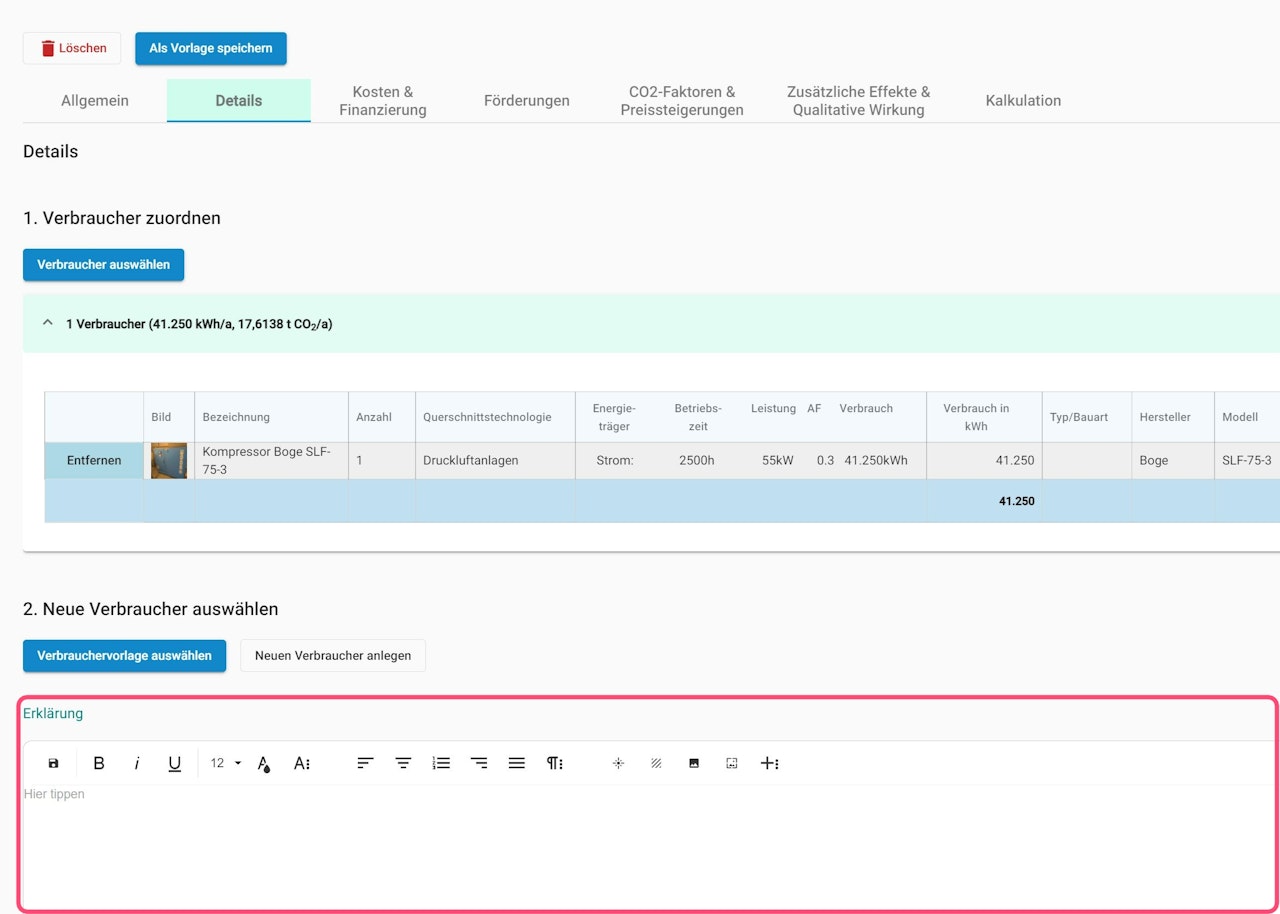Toggle italic text formatting
1280x914 pixels.
pos(137,763)
